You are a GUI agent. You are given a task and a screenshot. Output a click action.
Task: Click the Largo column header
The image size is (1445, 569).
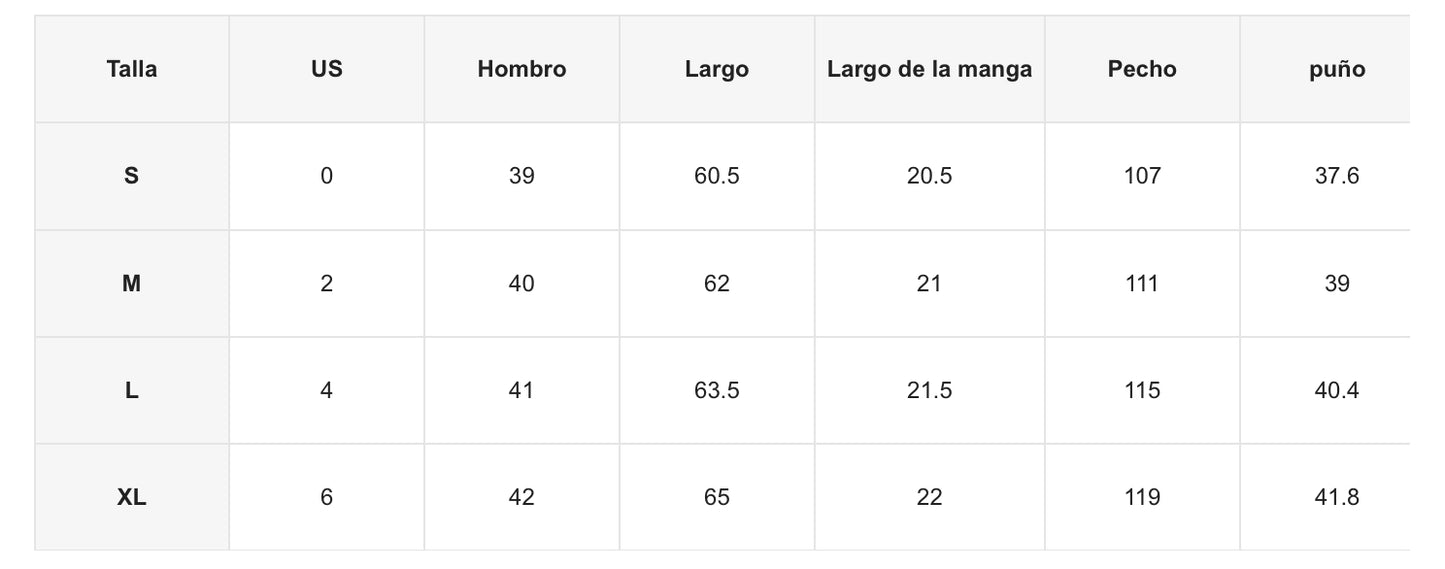pyautogui.click(x=716, y=69)
